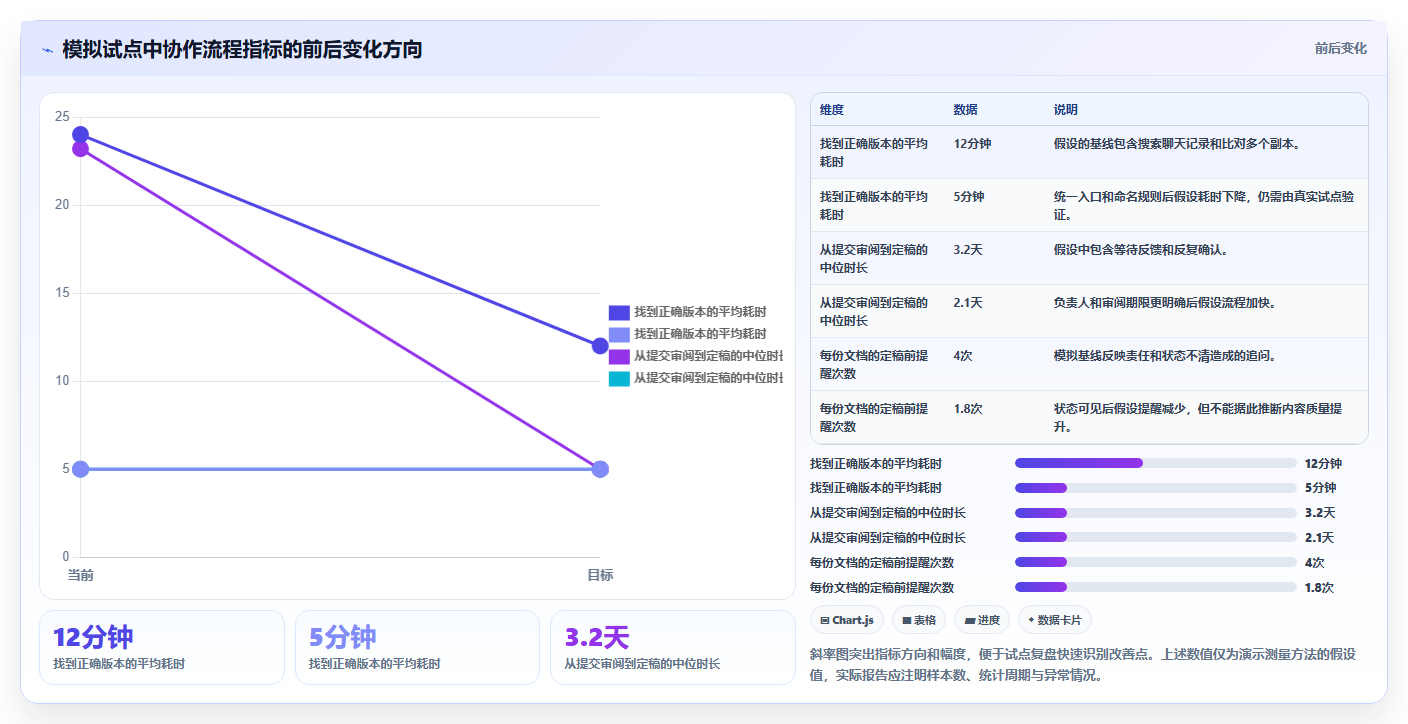Click the description starting 统一入口和命名规则后

[1204, 206]
